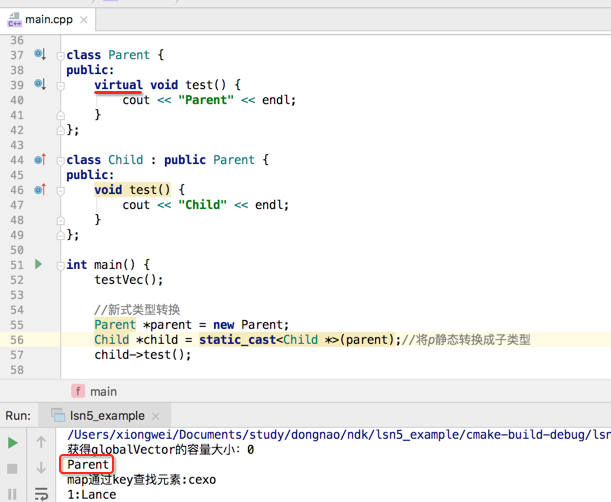Collapse Parent test() fold on line 39

coord(60,85)
